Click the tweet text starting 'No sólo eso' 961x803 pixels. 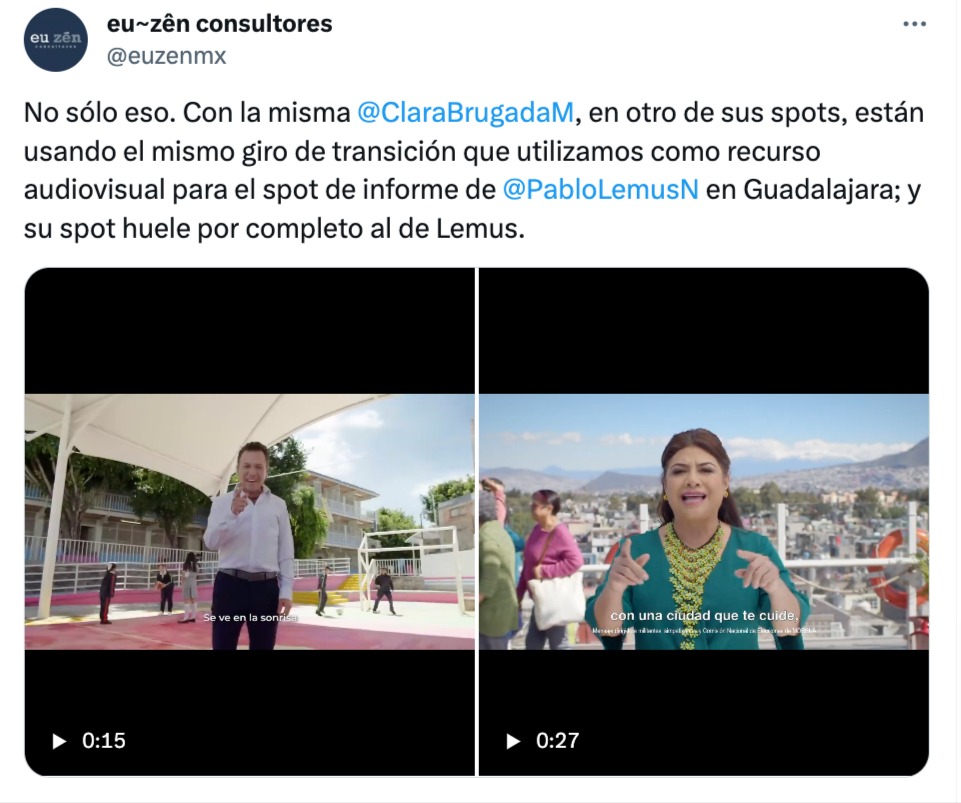(x=474, y=170)
